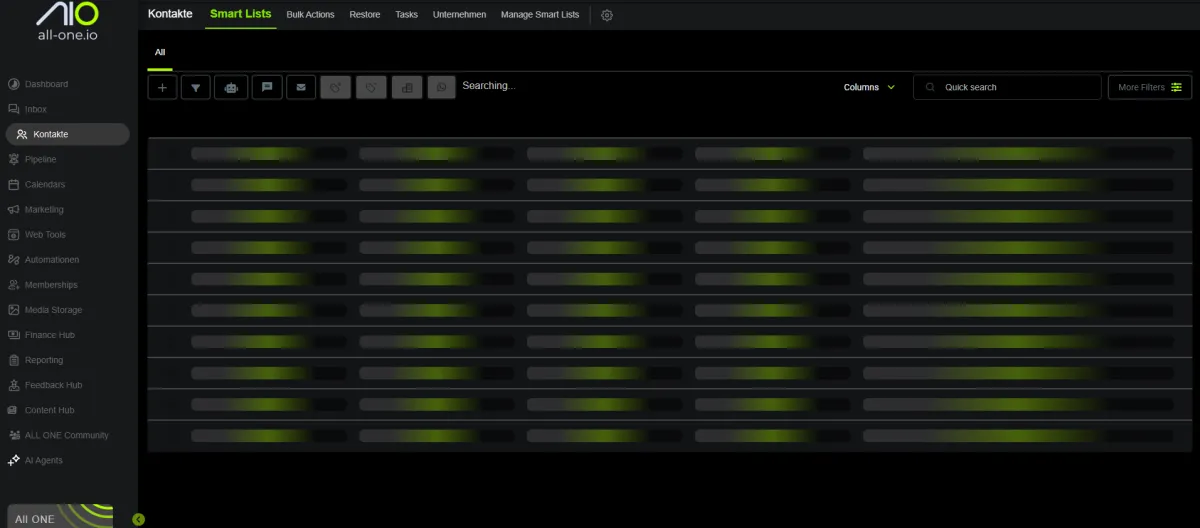This screenshot has width=1200, height=528.
Task: Collapse the sidebar with green arrow
Action: [138, 519]
